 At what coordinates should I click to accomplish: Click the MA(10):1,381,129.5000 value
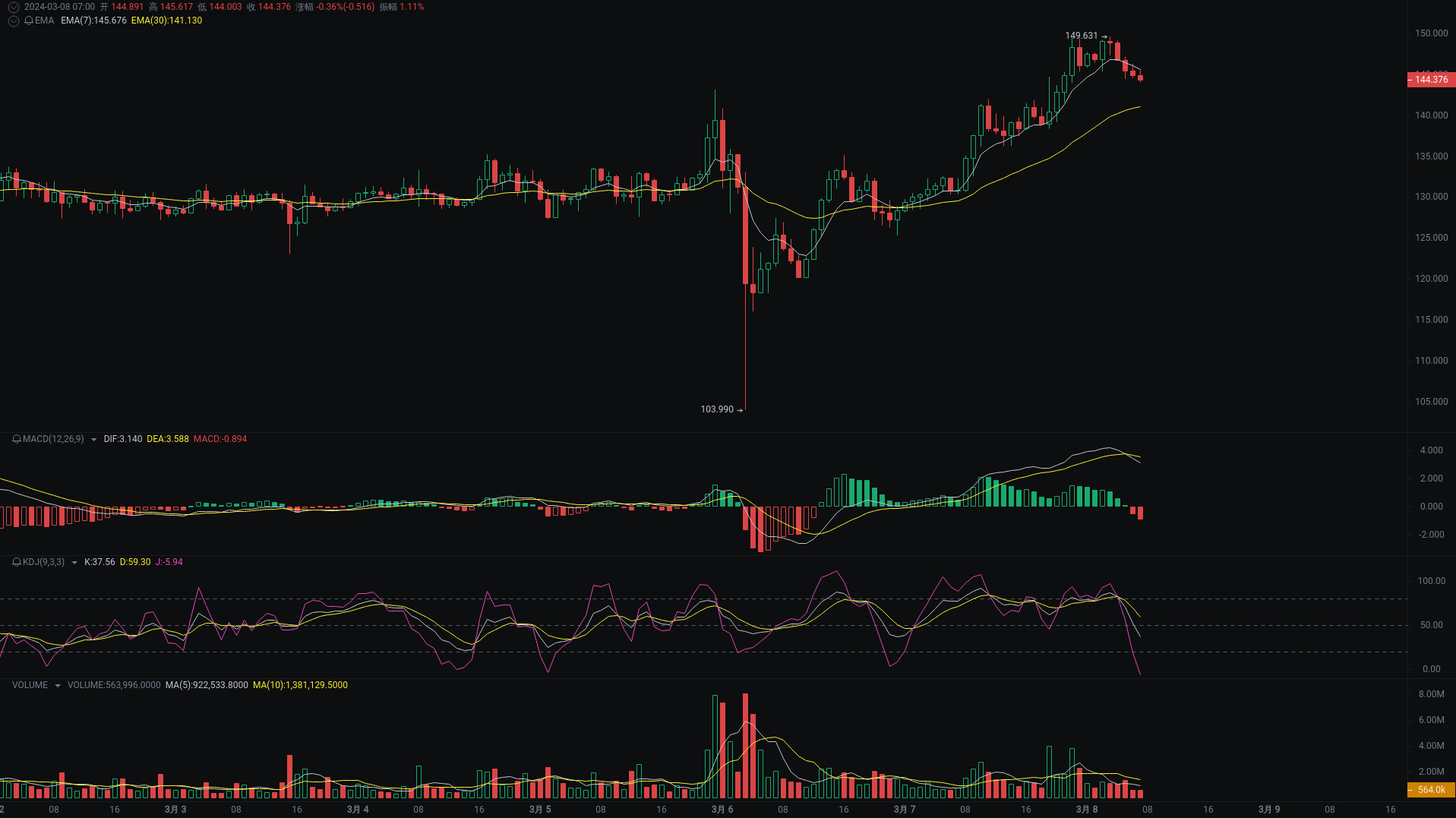[x=300, y=685]
